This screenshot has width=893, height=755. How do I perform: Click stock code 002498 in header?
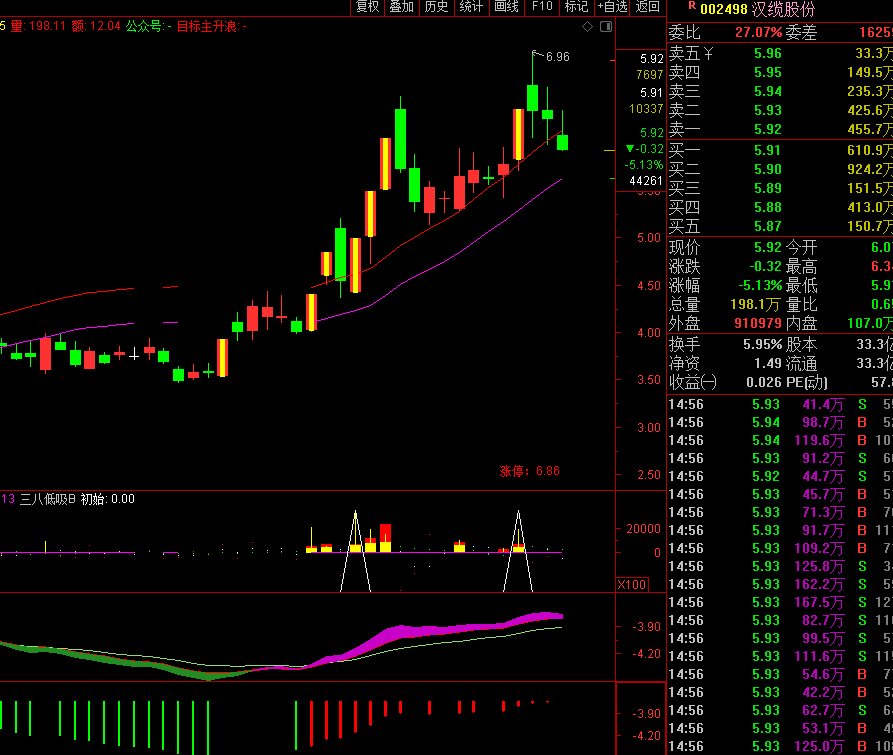click(723, 9)
